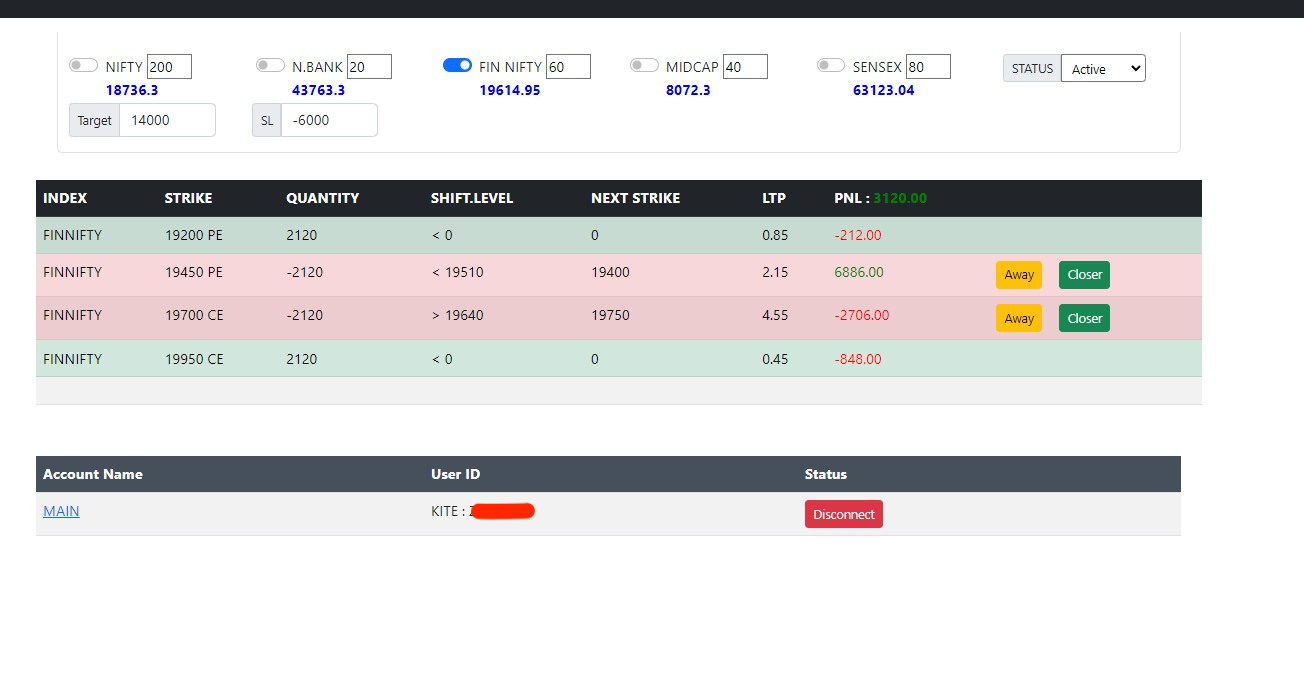The image size is (1304, 687).
Task: Click the red Disconnect button
Action: point(843,514)
